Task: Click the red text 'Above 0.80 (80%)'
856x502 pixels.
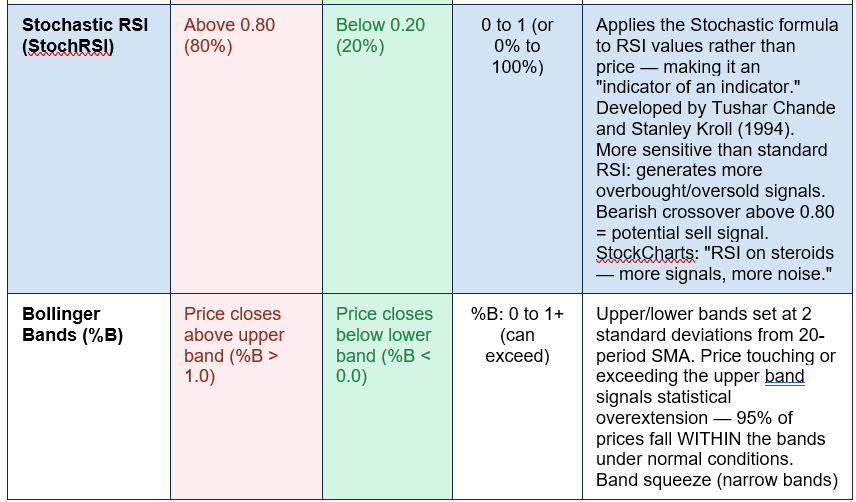Action: pos(229,35)
